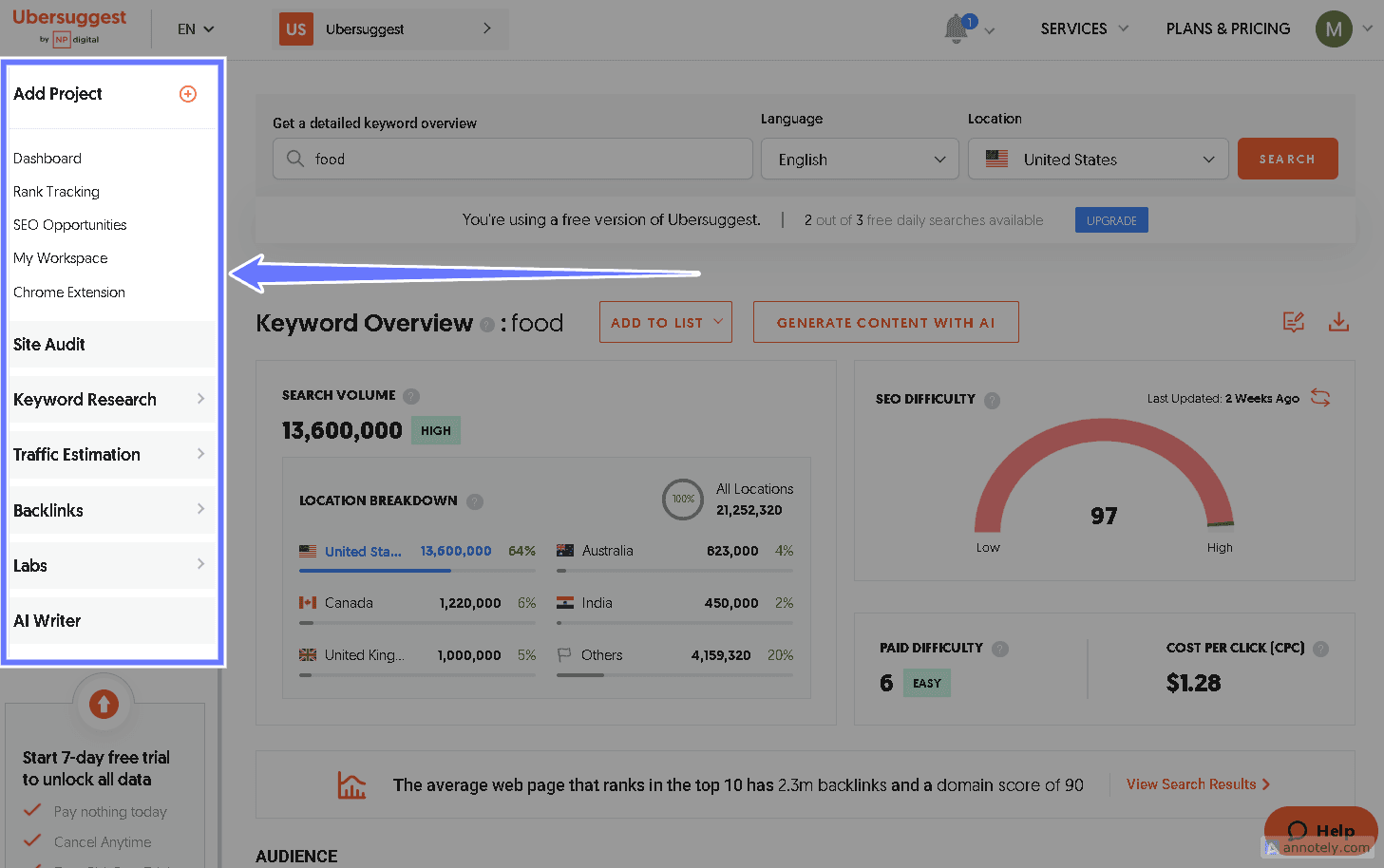
Task: Go to Rank Tracking
Action: click(56, 192)
